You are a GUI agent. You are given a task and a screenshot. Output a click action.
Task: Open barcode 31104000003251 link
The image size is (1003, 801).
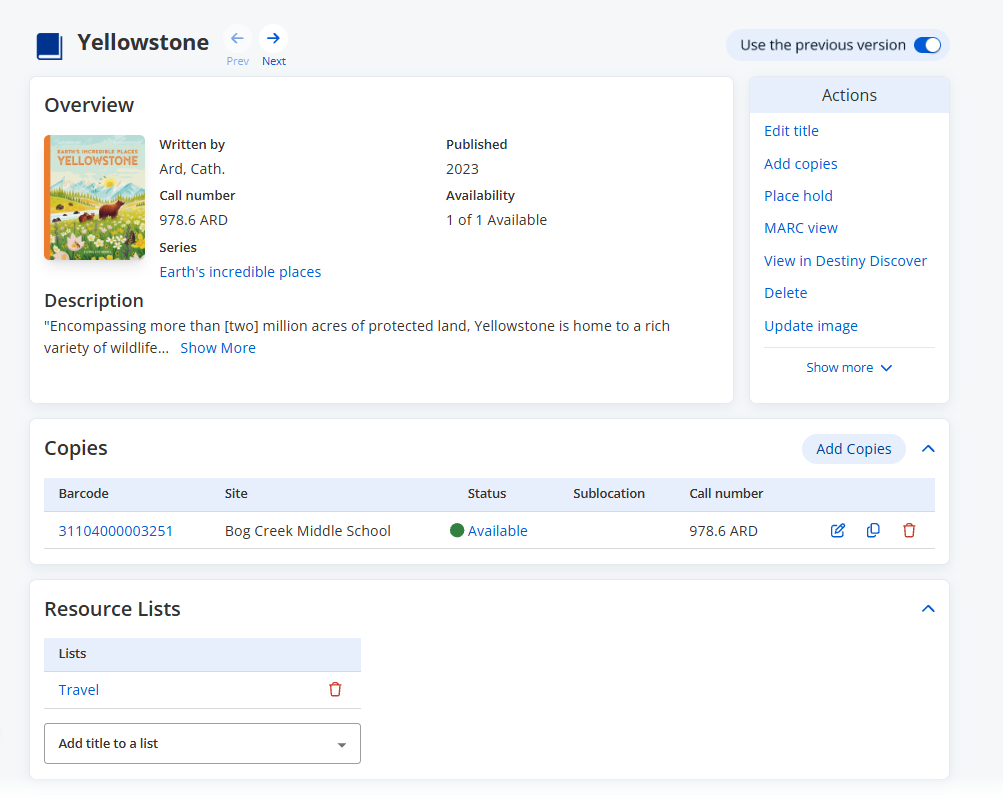(x=116, y=531)
